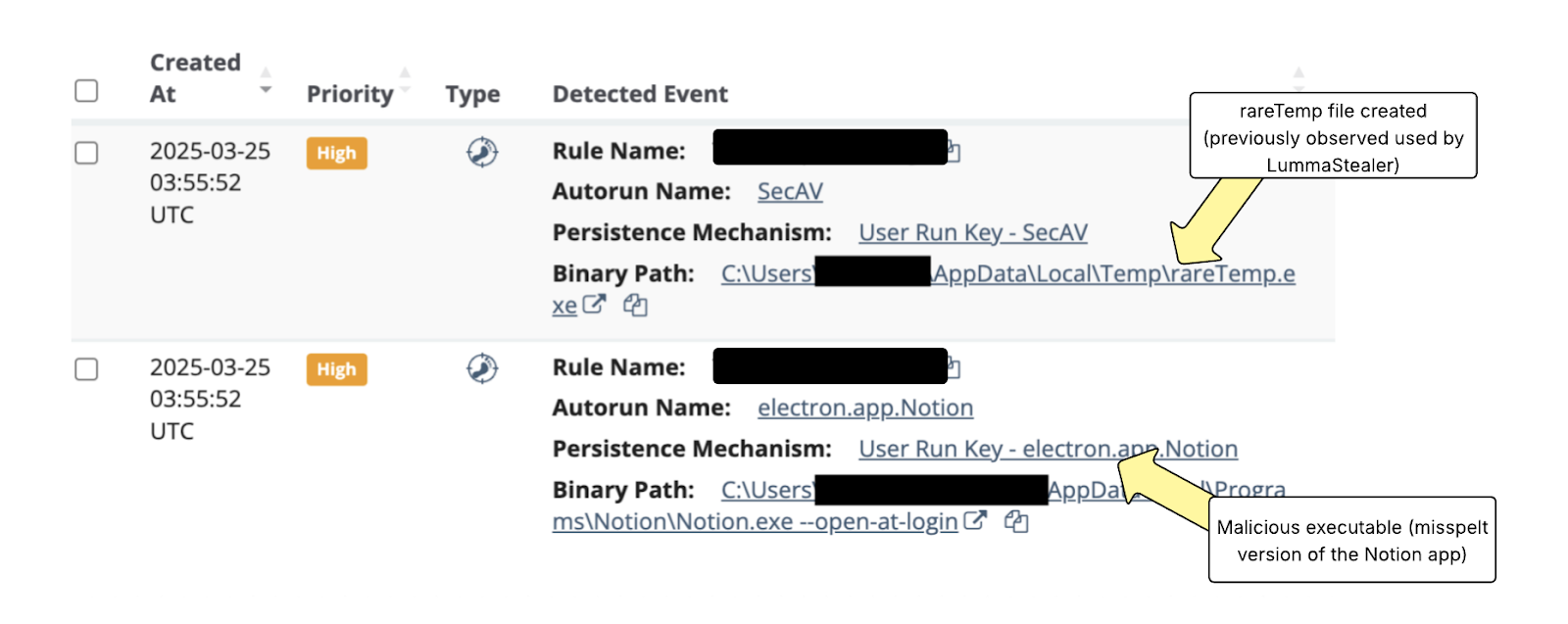Click the Detected Event column header

640,94
